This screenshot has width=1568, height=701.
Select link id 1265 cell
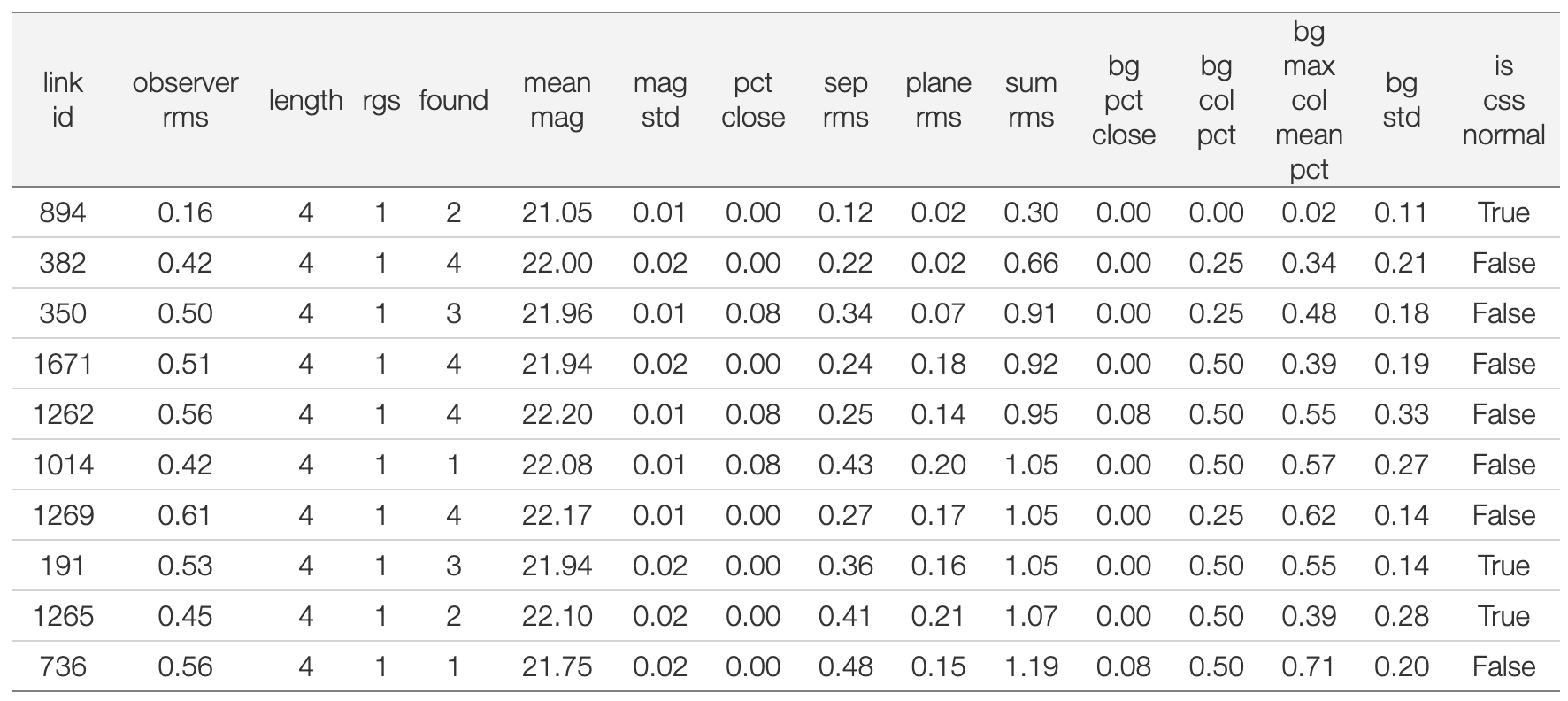(63, 616)
